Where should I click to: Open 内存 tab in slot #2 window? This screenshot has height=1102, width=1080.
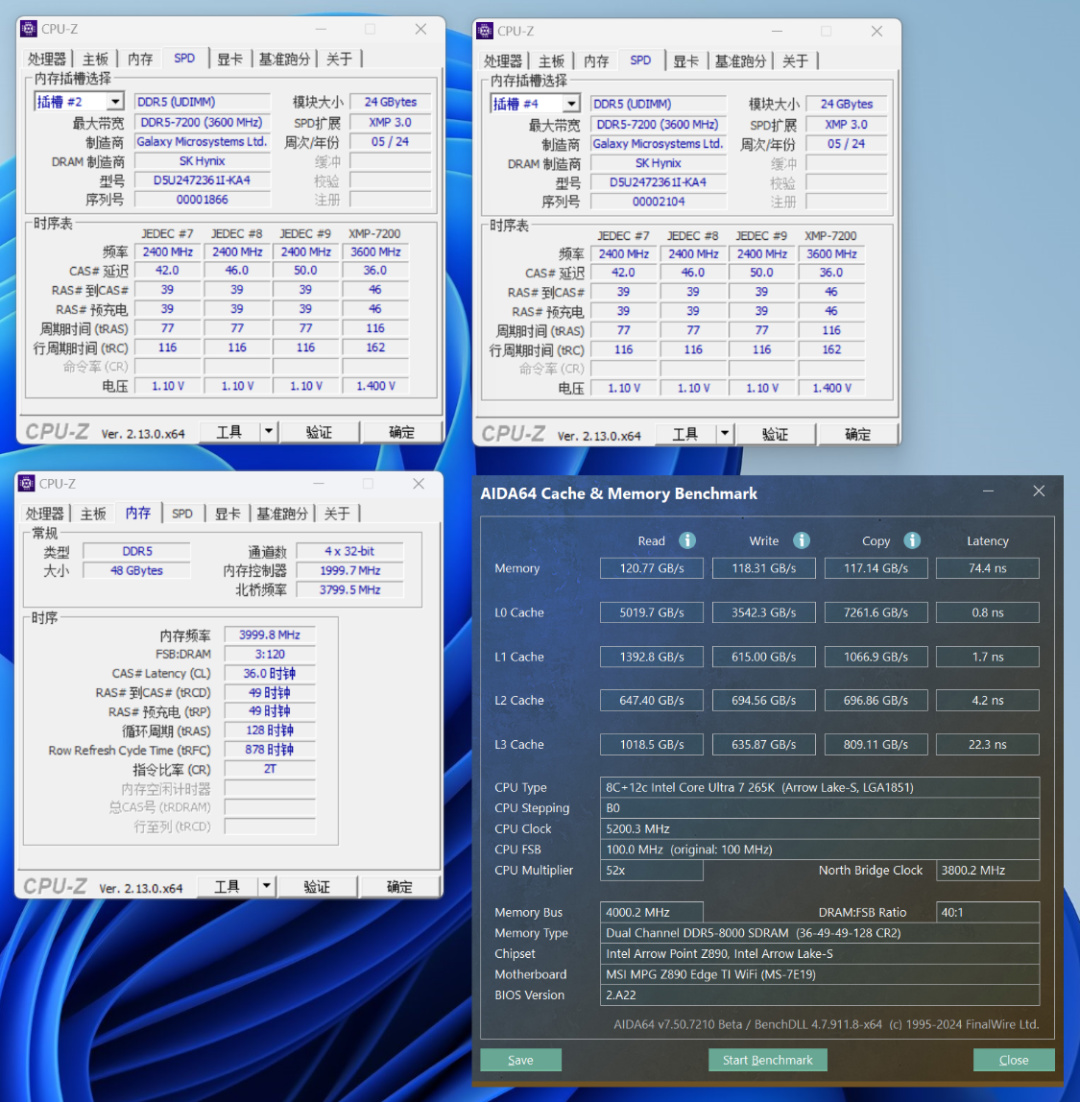click(140, 59)
